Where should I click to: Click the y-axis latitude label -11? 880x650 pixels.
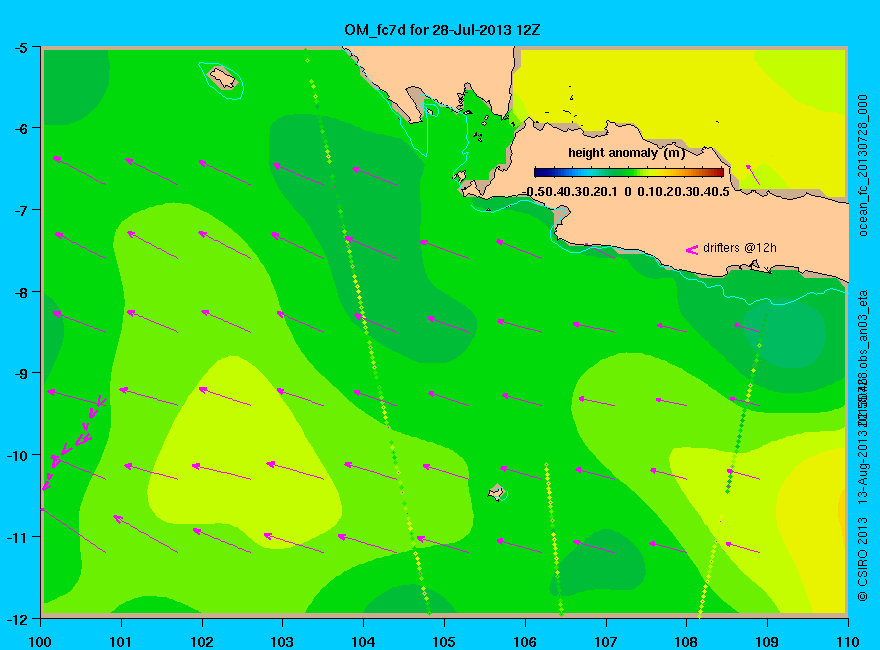coord(17,537)
